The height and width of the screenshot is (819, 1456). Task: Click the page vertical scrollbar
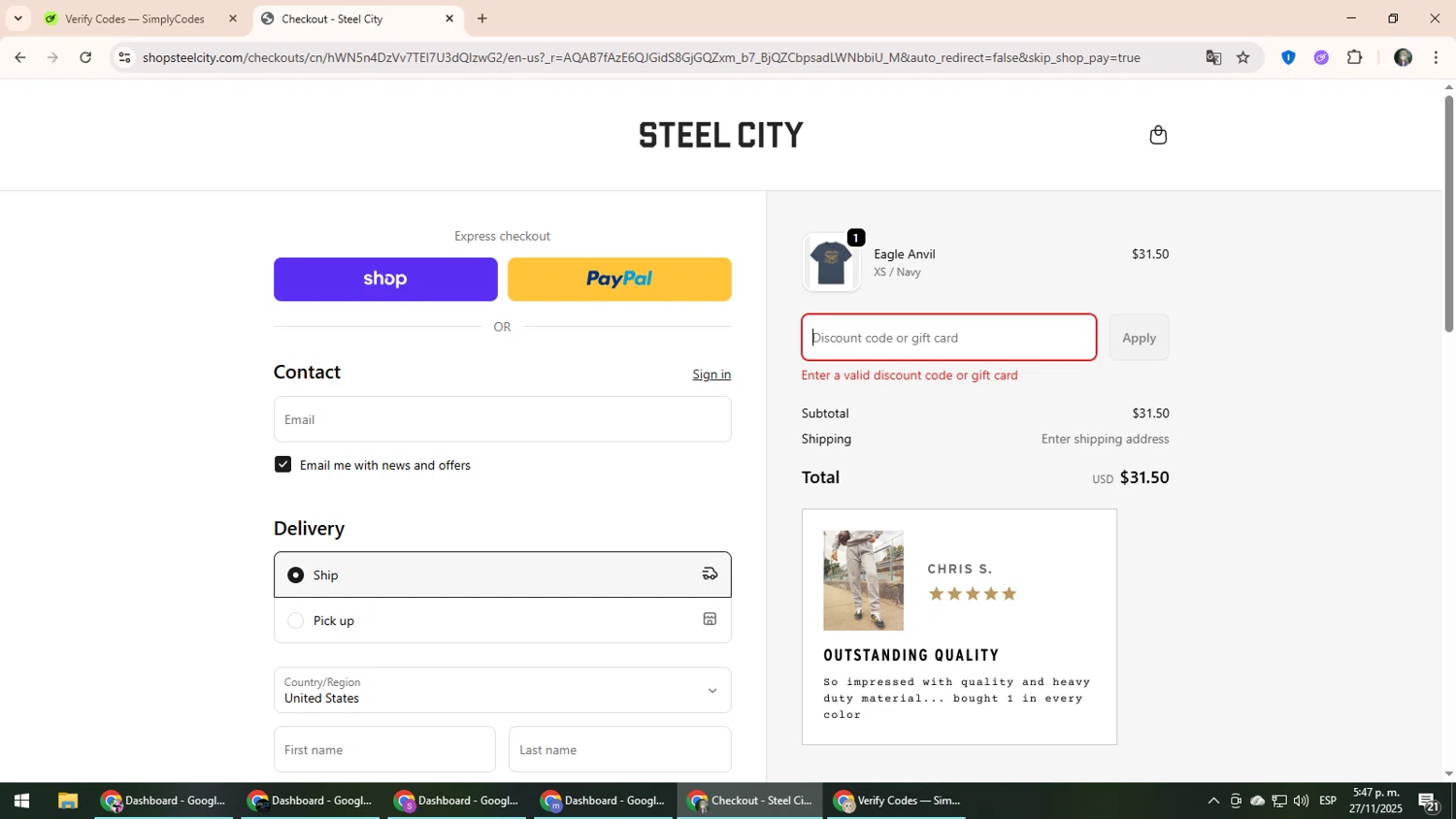tap(1448, 213)
